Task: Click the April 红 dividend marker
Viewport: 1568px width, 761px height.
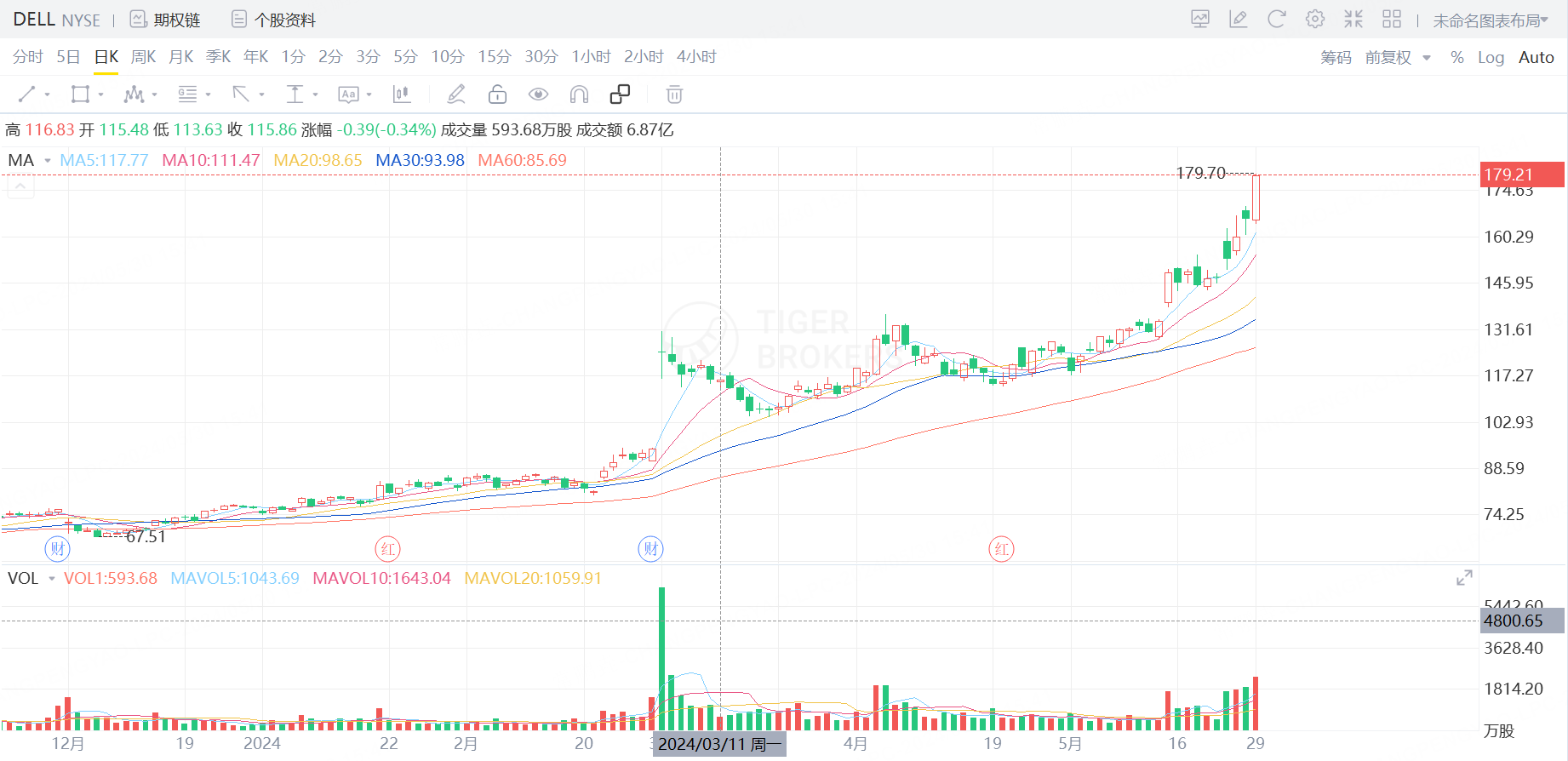Action: (x=1001, y=549)
